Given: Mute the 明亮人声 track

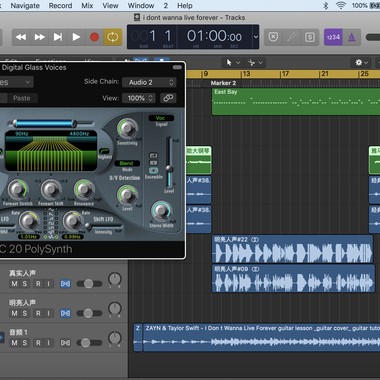Looking at the screenshot, I should 14,313.
